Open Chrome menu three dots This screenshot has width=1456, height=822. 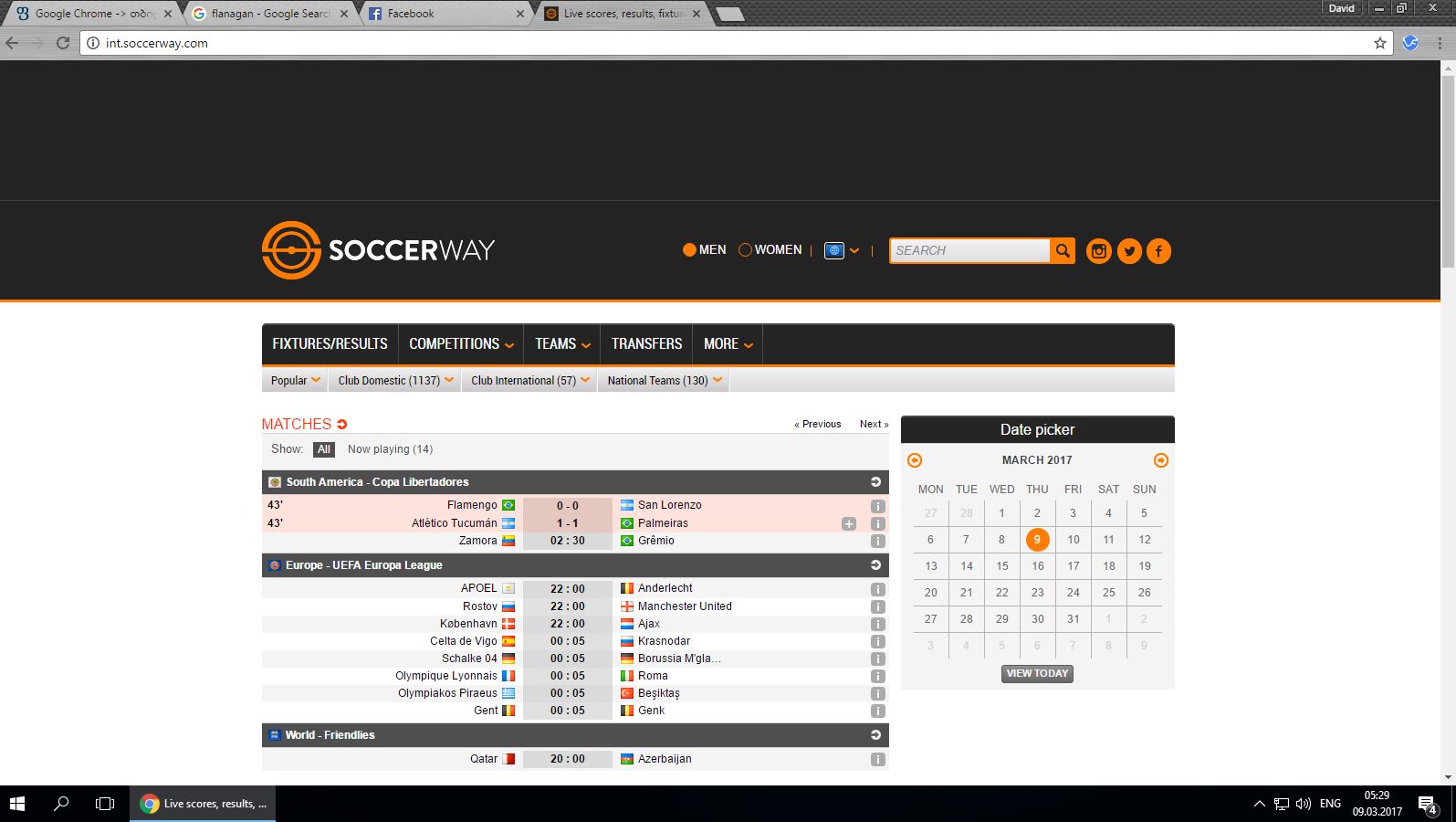1440,43
